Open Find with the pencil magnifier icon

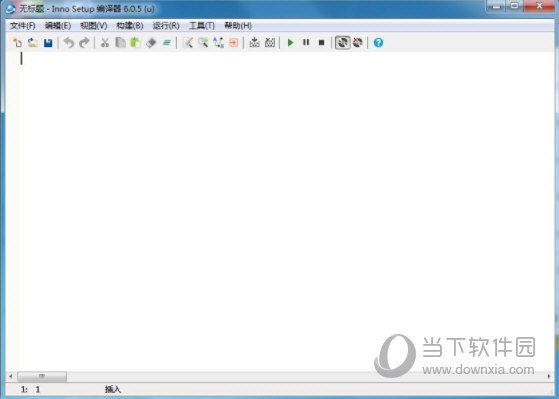click(188, 43)
